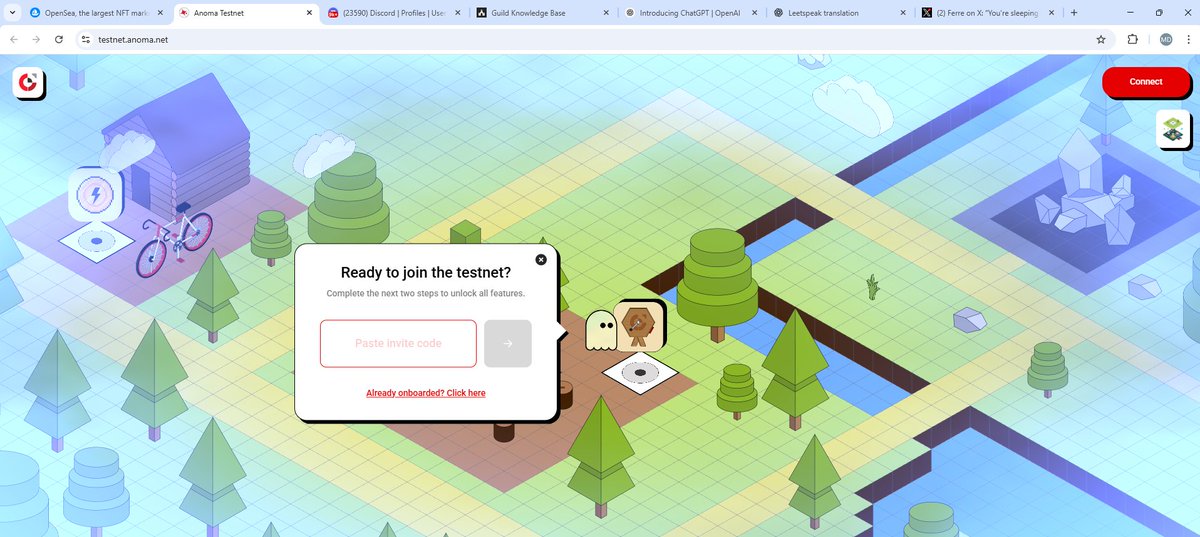This screenshot has height=537, width=1200.
Task: Click the Anoma logo icon at top-left
Action: 29,83
